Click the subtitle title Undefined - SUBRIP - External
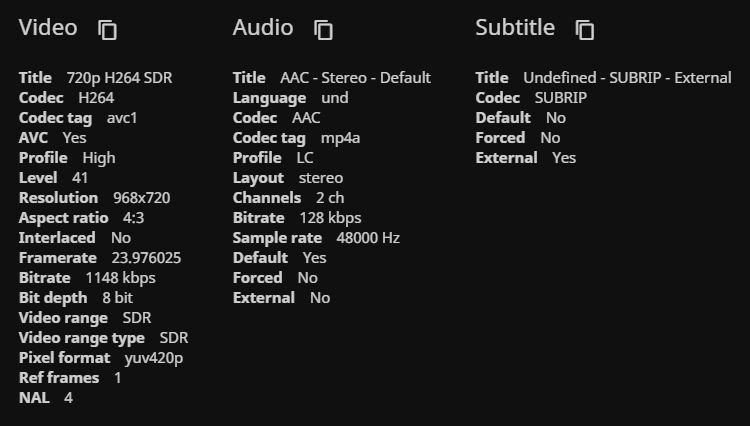Image resolution: width=750 pixels, height=426 pixels. (627, 78)
